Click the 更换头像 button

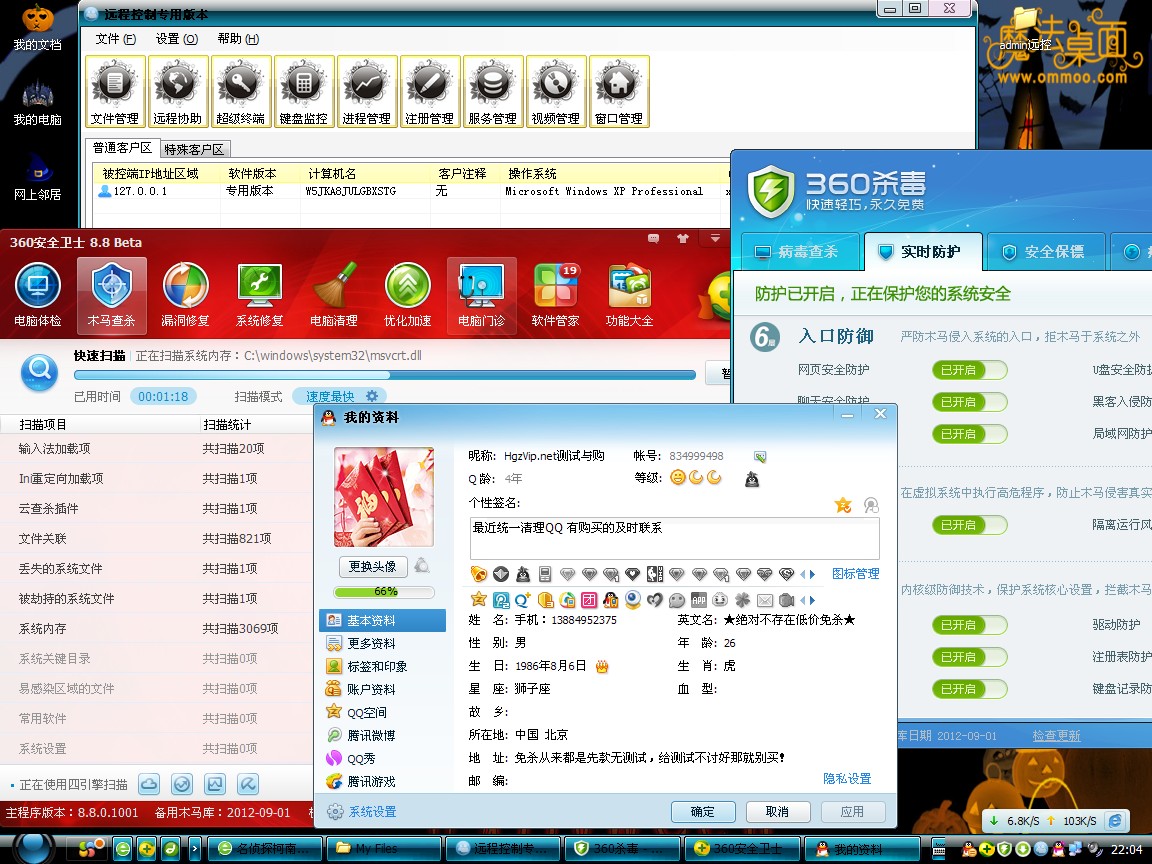(372, 566)
